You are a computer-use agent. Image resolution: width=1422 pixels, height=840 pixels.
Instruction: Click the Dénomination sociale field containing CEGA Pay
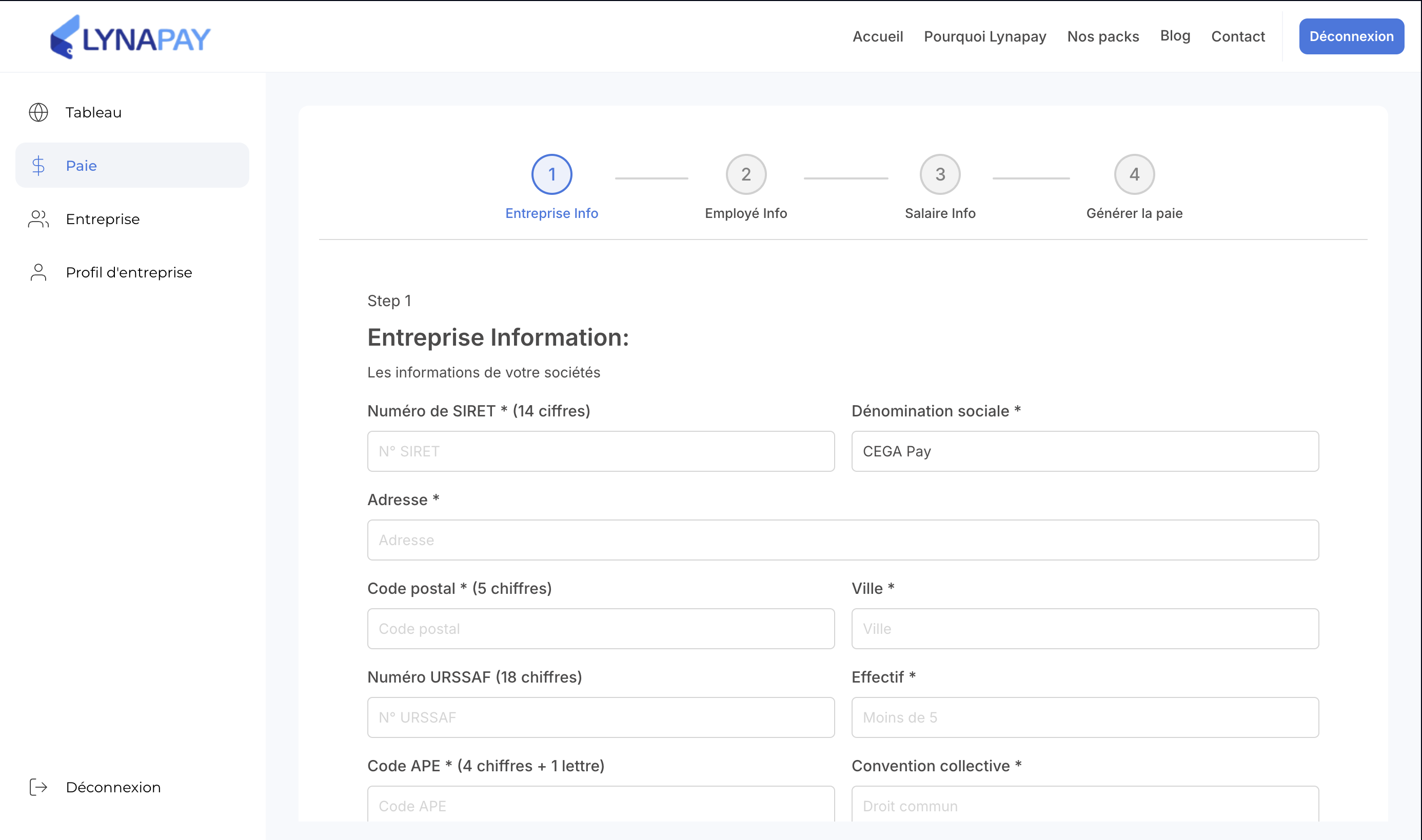point(1085,451)
